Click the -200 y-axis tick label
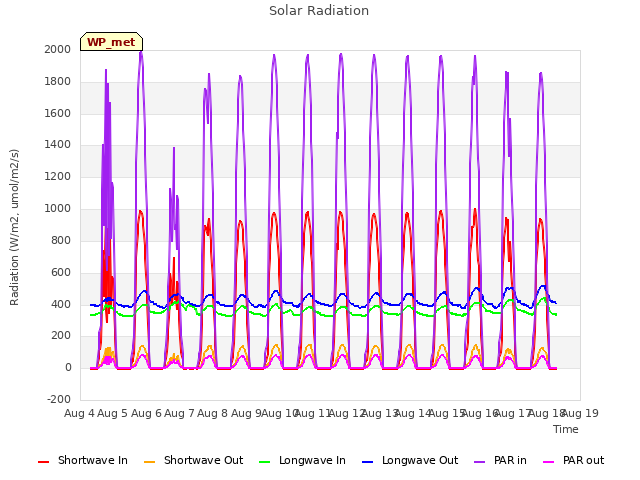This screenshot has width=640, height=480. tap(59, 399)
